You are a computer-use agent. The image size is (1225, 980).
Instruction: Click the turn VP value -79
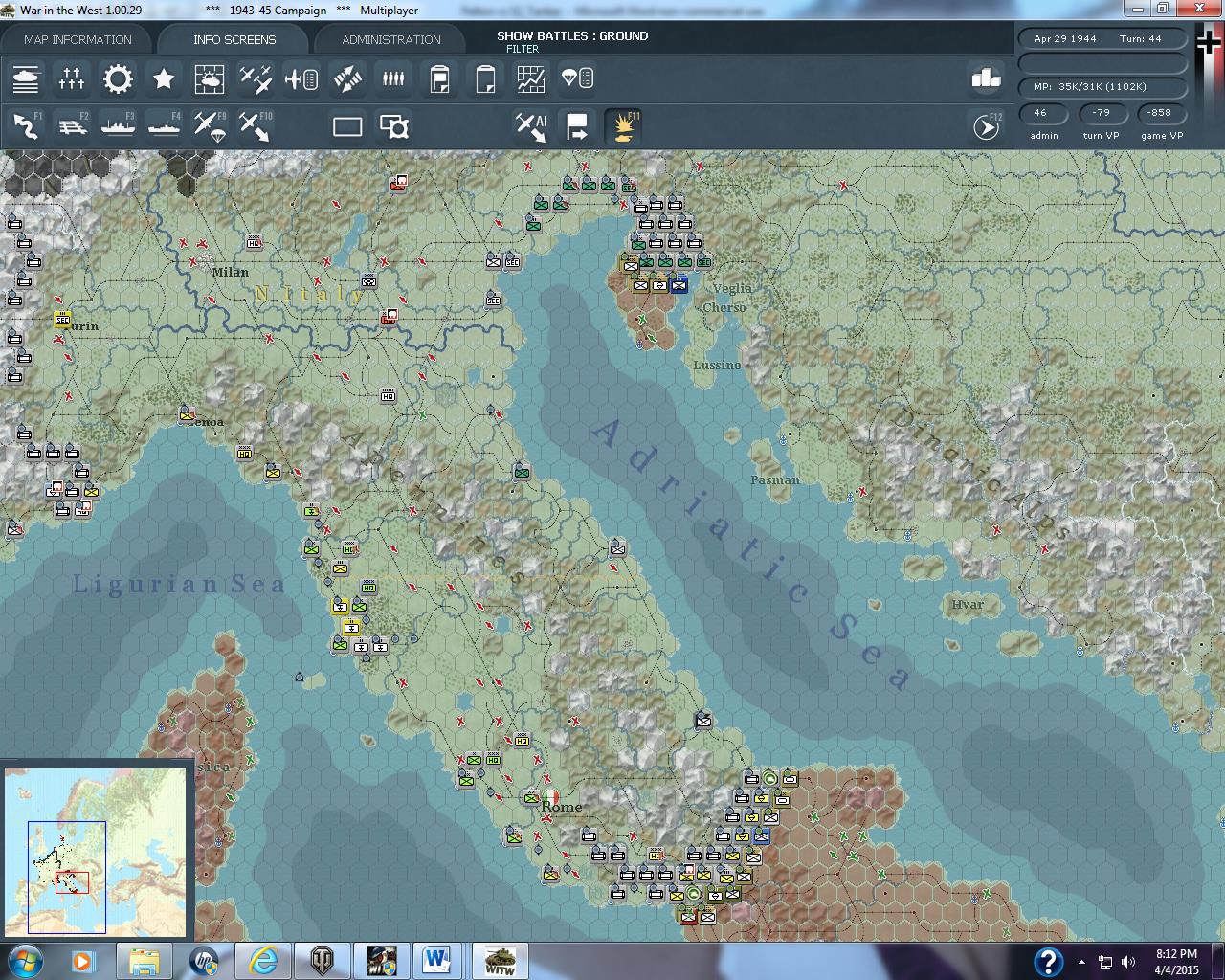[x=1102, y=112]
